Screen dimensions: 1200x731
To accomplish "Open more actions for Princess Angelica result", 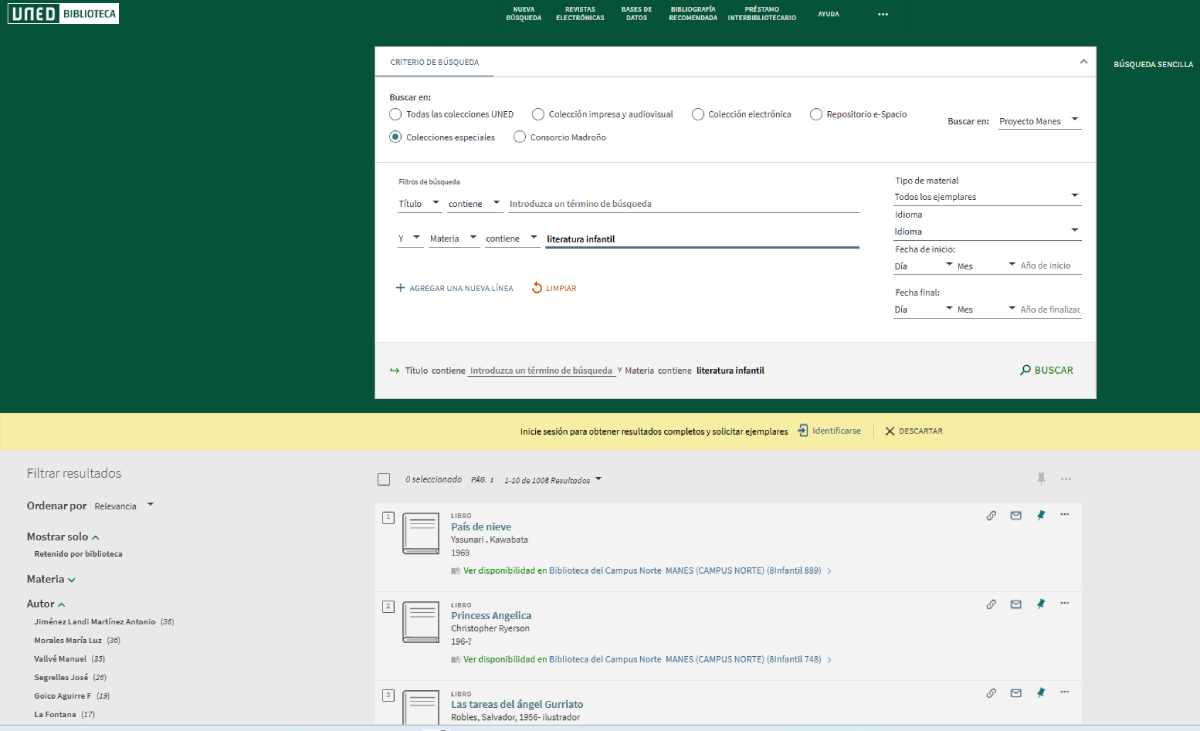I will (x=1064, y=603).
